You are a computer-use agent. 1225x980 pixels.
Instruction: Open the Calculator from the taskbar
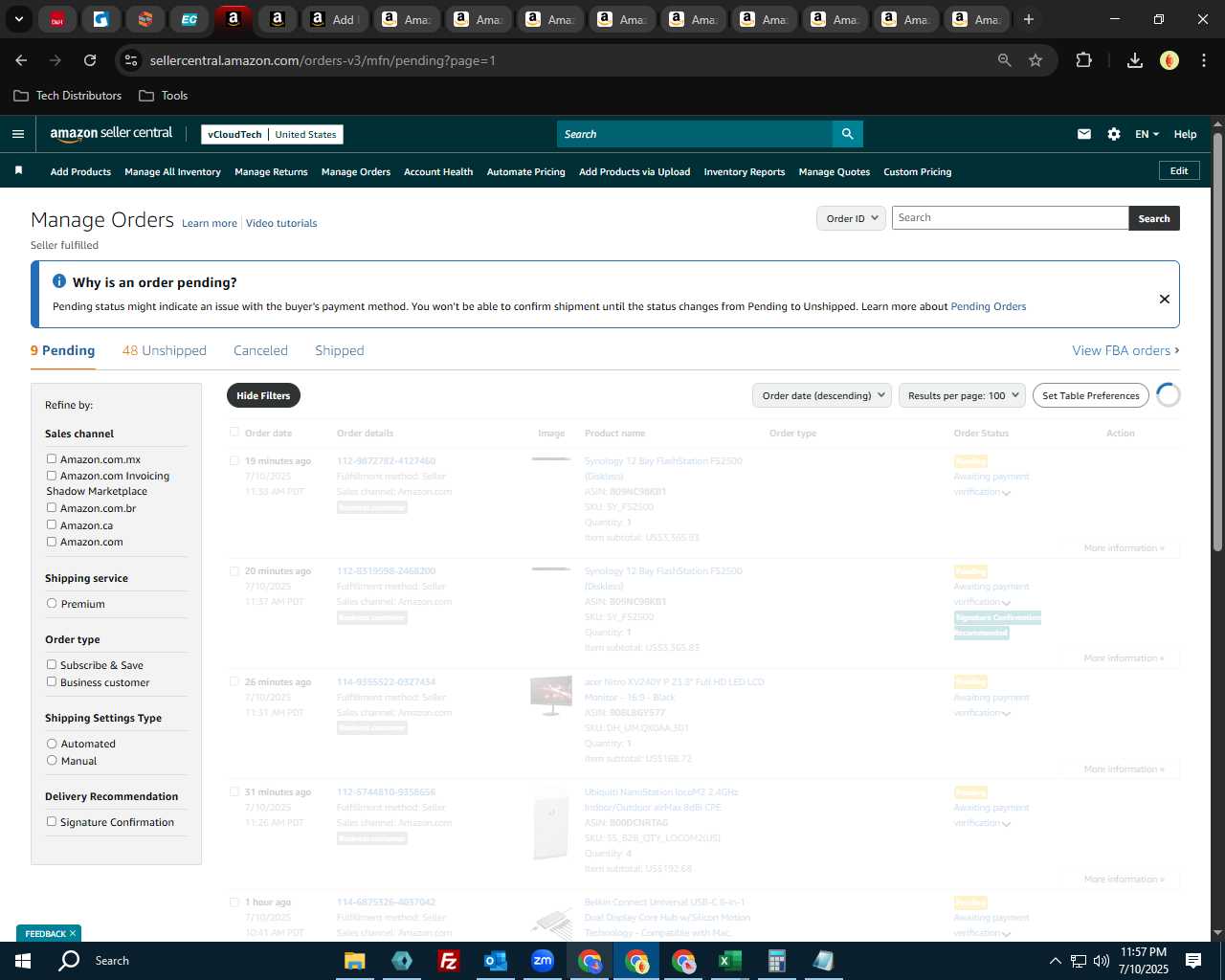pyautogui.click(x=776, y=961)
